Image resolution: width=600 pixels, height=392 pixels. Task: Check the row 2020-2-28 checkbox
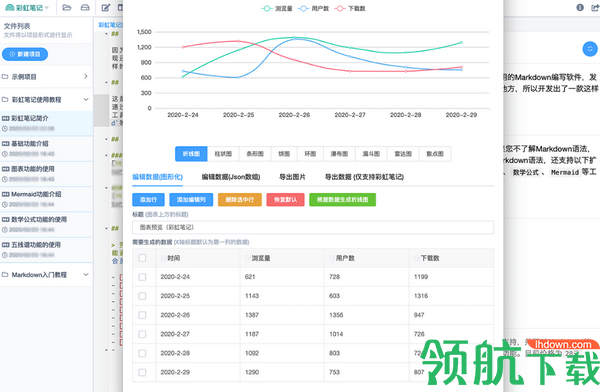click(x=142, y=353)
